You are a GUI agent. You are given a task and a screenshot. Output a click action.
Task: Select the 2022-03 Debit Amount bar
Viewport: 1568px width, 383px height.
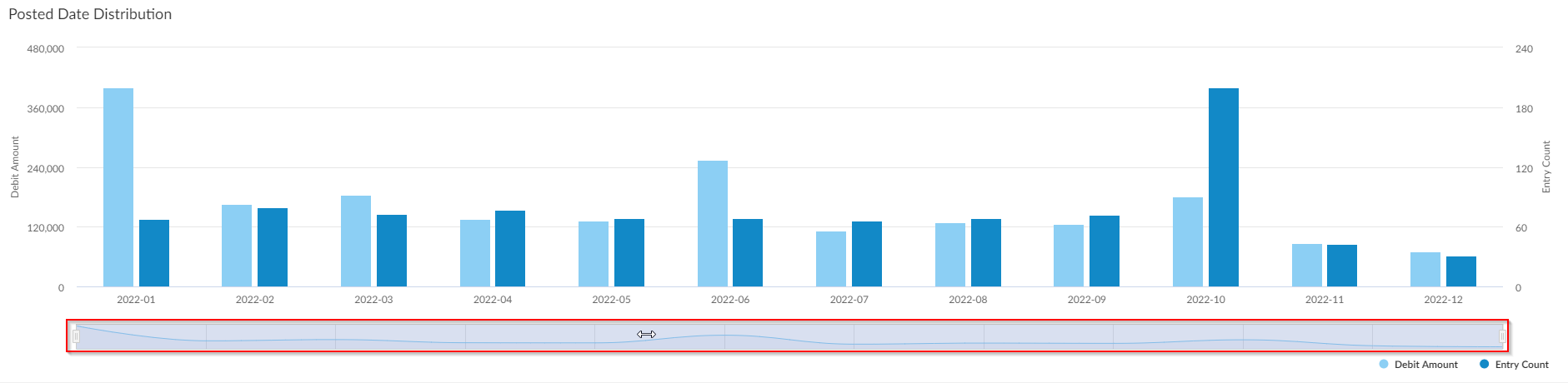point(356,241)
